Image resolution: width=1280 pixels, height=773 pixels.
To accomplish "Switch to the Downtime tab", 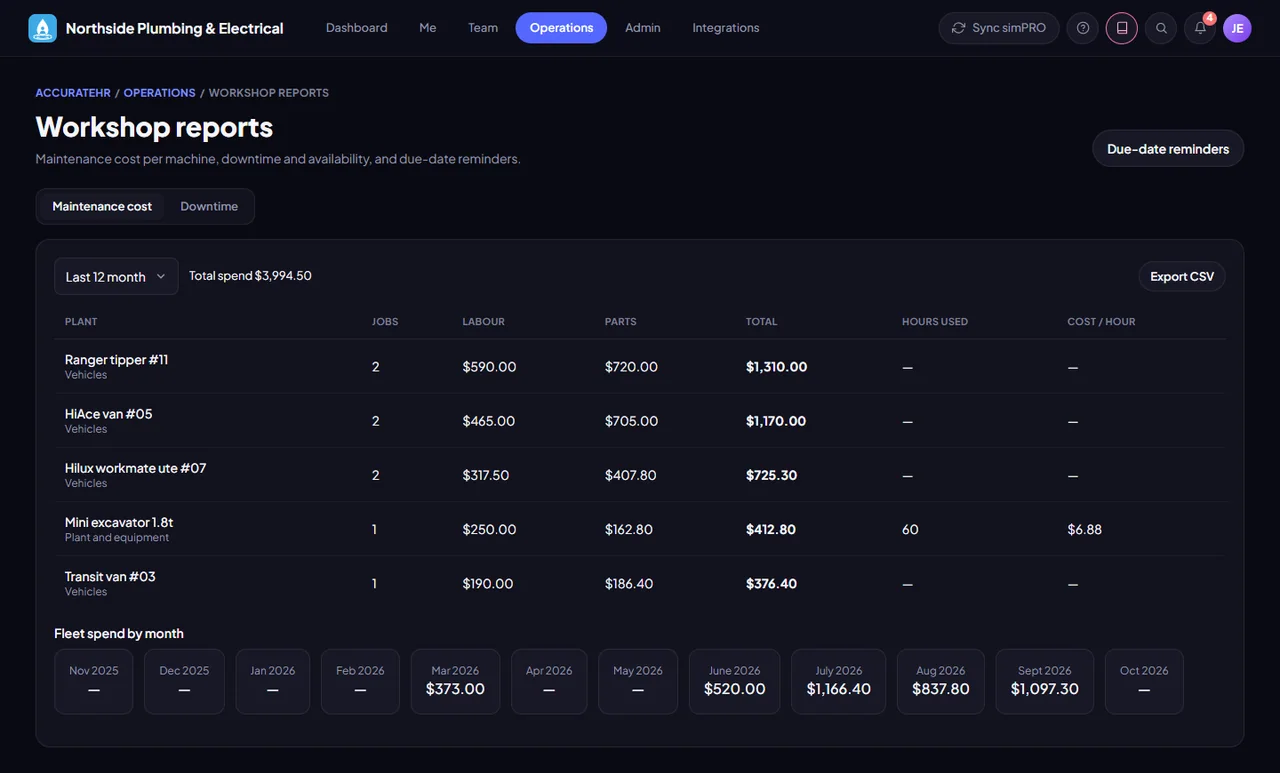I will 209,206.
